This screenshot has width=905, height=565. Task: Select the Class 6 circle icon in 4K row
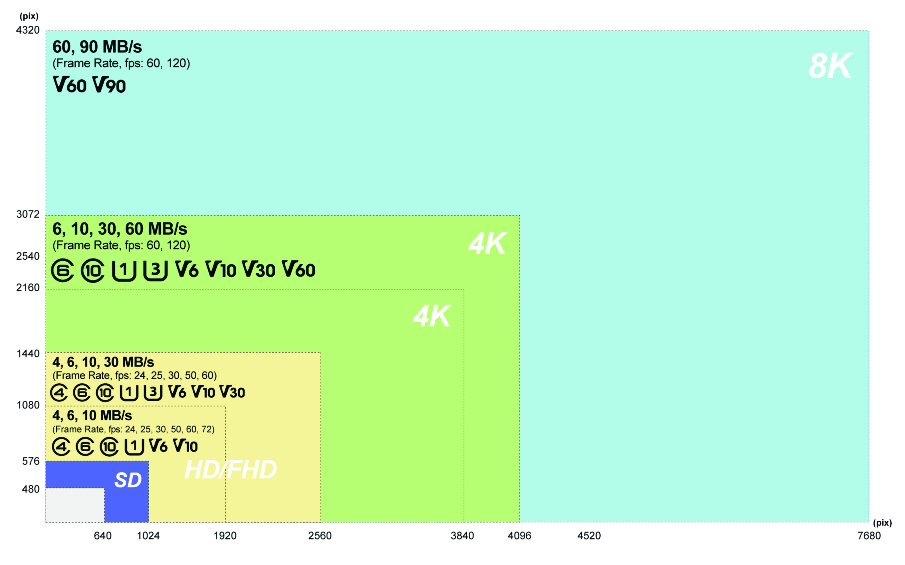pyautogui.click(x=62, y=270)
